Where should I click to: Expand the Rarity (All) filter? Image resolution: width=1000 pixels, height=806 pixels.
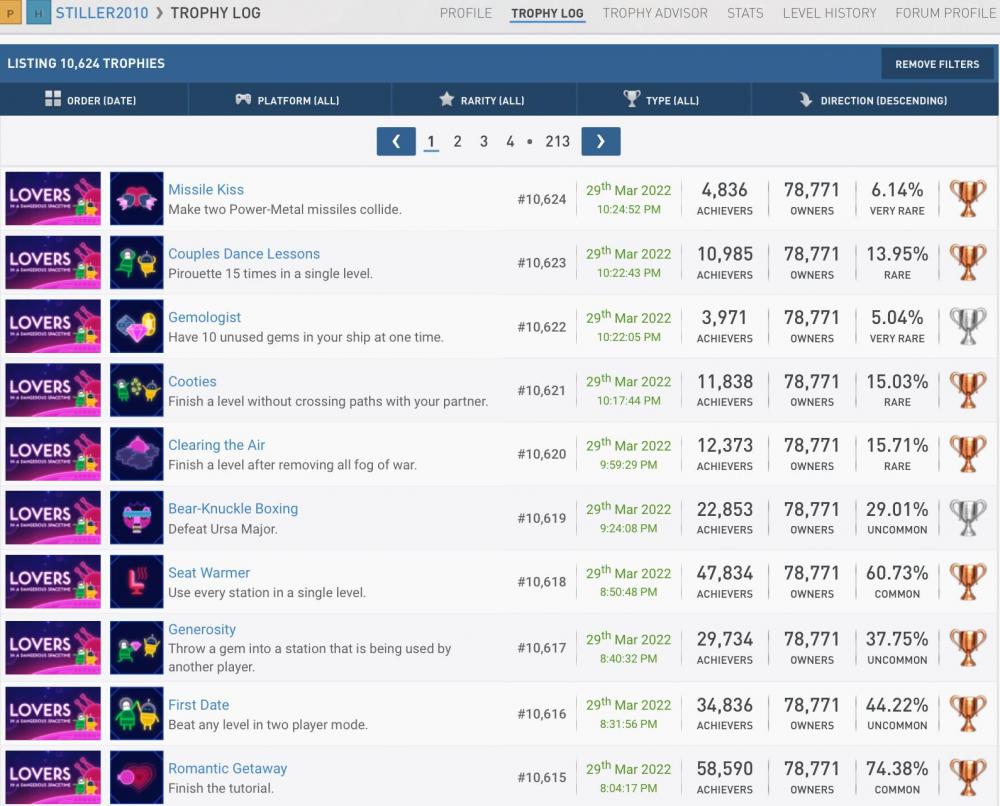pyautogui.click(x=482, y=100)
